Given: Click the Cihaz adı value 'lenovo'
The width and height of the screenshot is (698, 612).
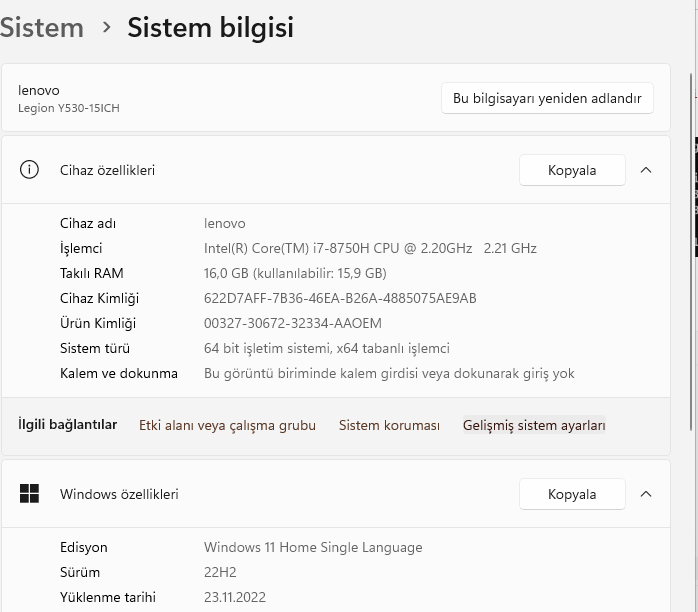Looking at the screenshot, I should click(225, 223).
